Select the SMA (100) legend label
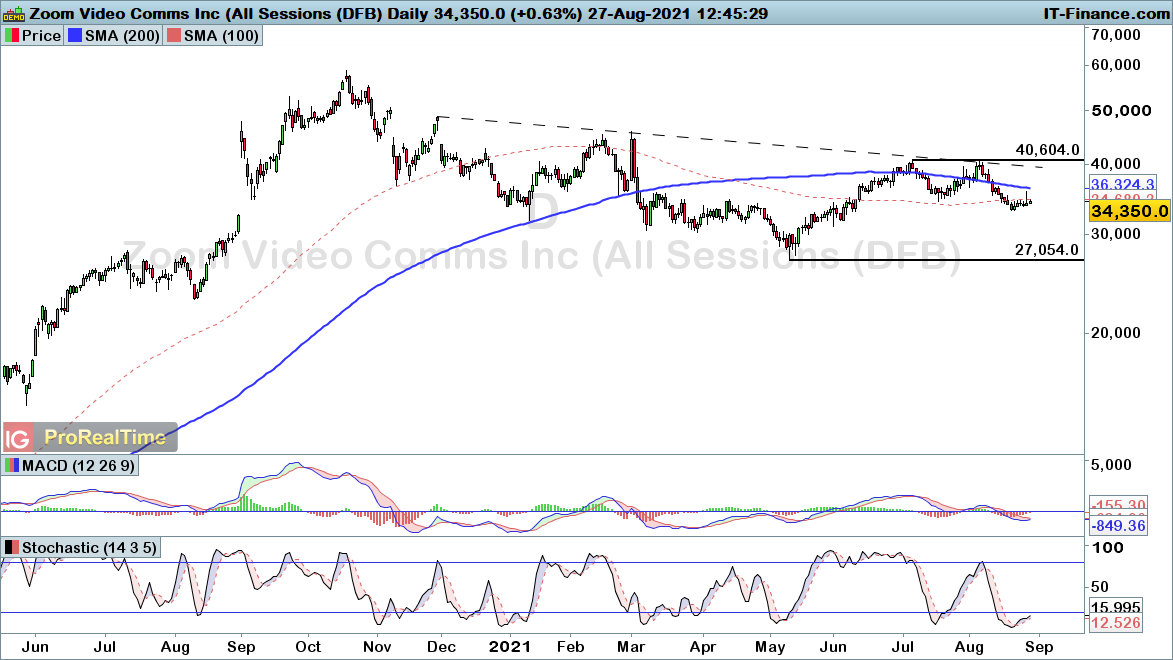1173x660 pixels. [221, 36]
